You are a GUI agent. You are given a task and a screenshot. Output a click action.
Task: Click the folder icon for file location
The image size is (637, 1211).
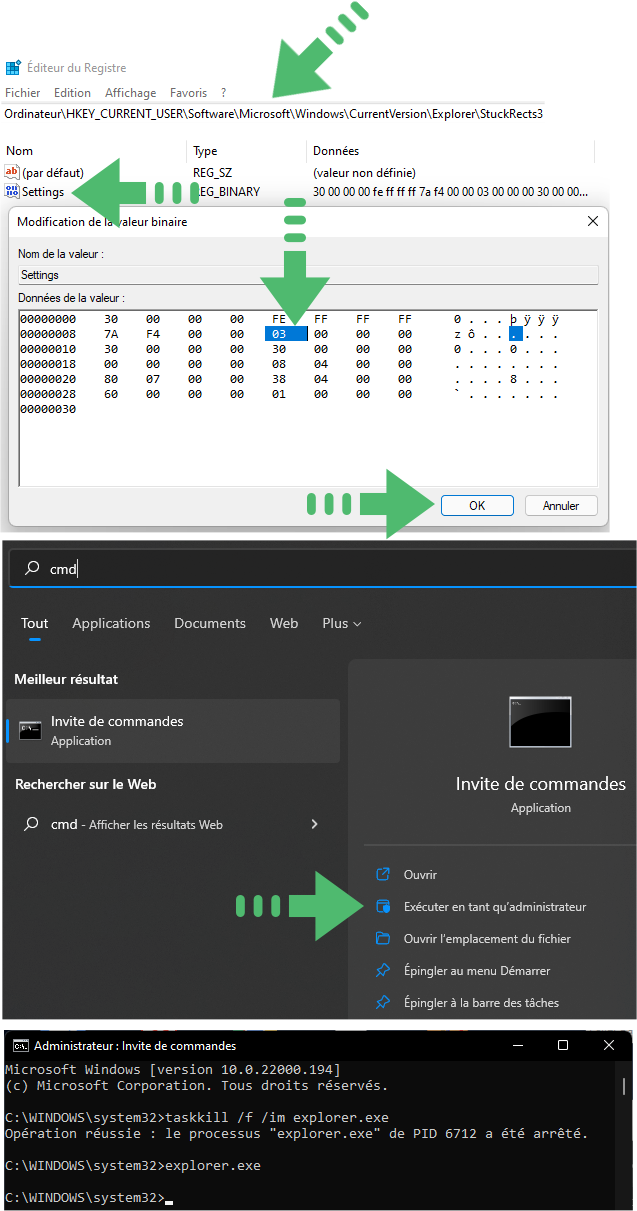pos(382,939)
